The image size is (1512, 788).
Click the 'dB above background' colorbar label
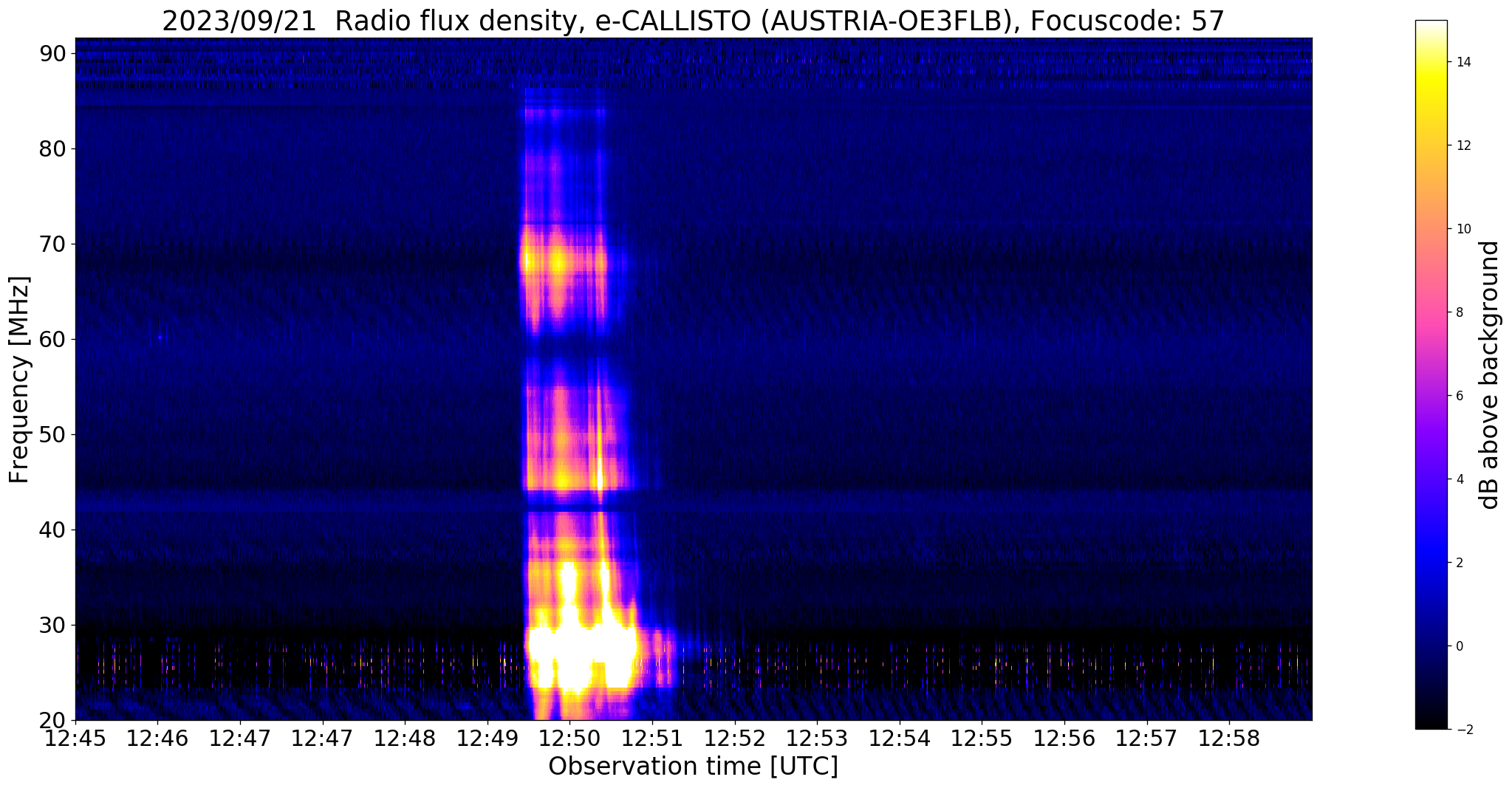(1490, 375)
